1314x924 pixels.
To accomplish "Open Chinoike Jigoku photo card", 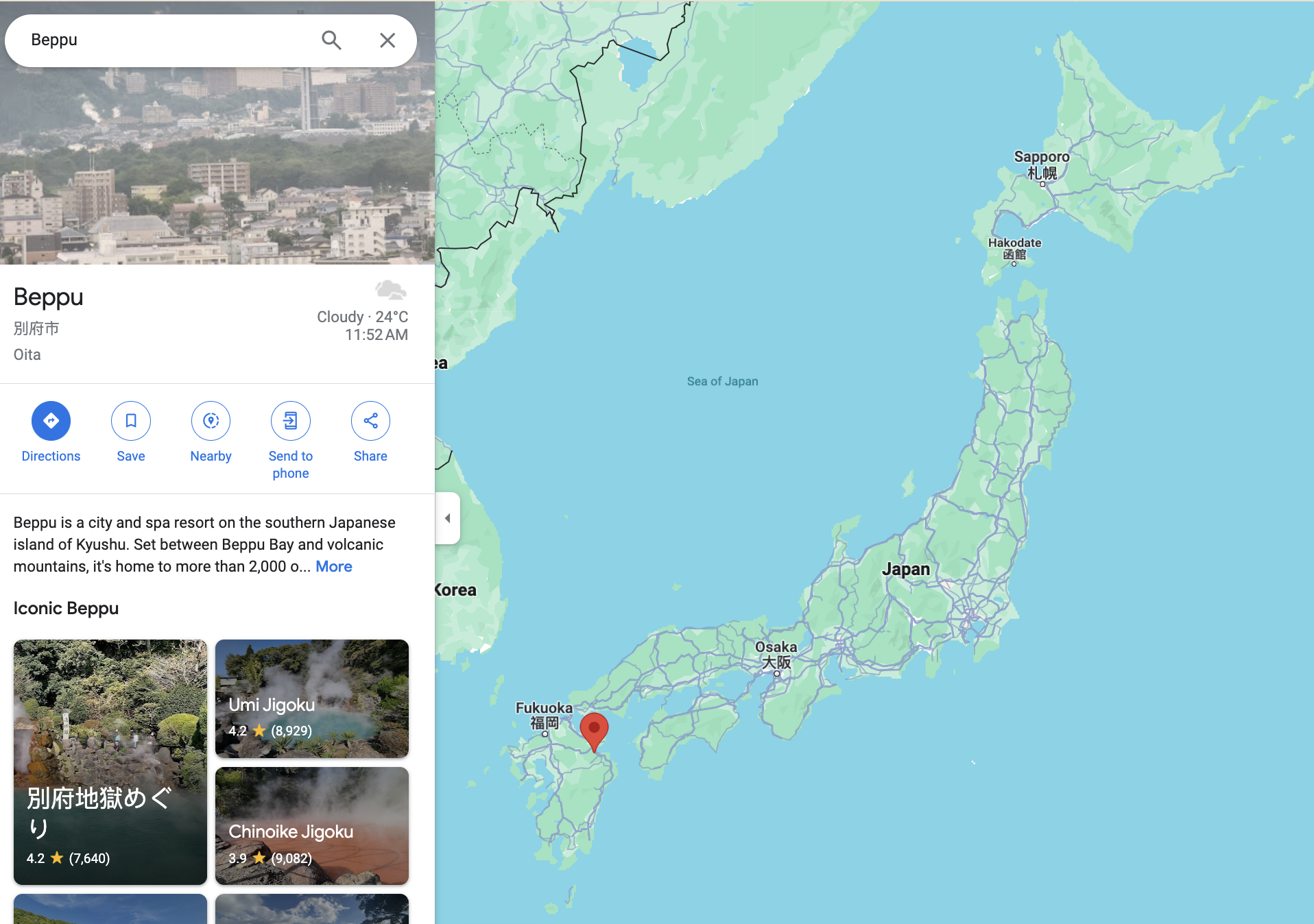I will [312, 826].
